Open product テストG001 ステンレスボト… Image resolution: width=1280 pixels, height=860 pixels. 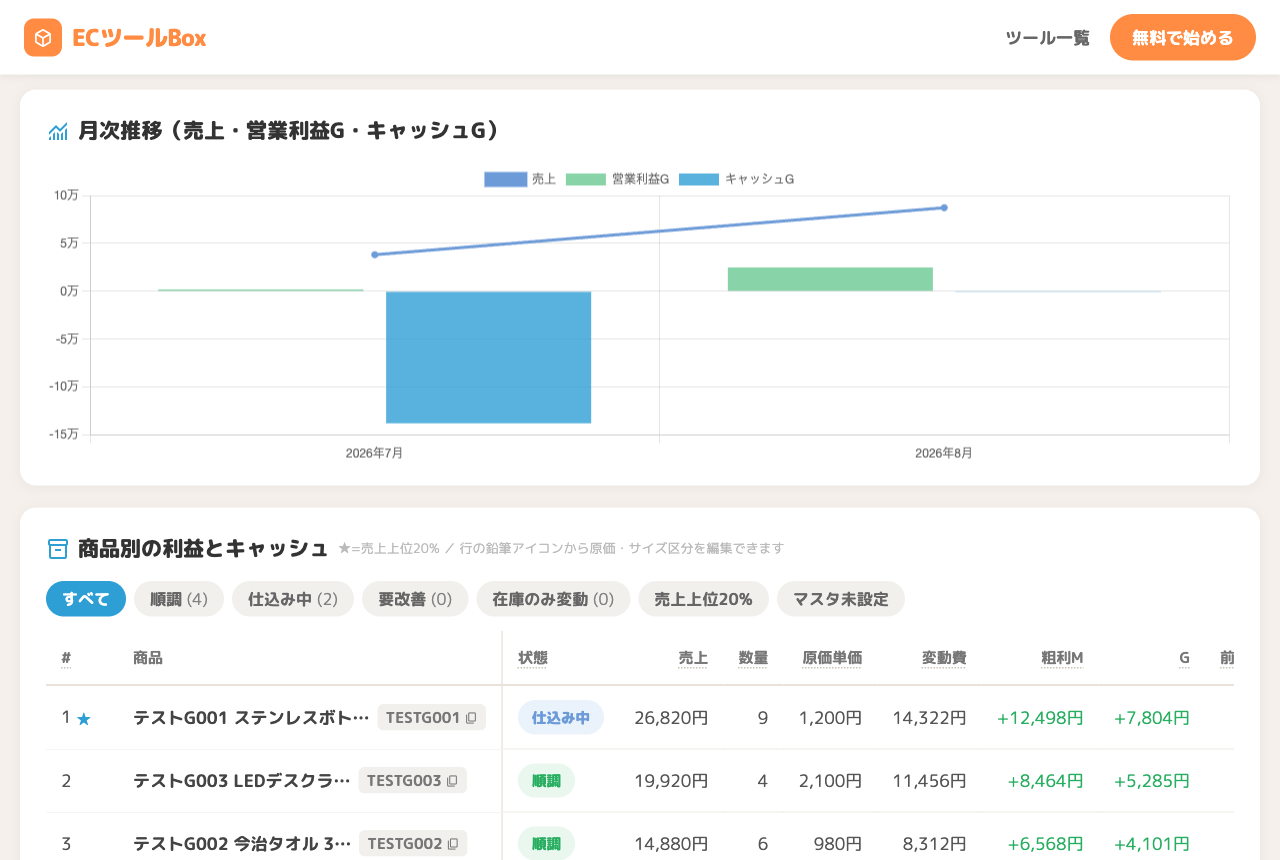click(251, 717)
